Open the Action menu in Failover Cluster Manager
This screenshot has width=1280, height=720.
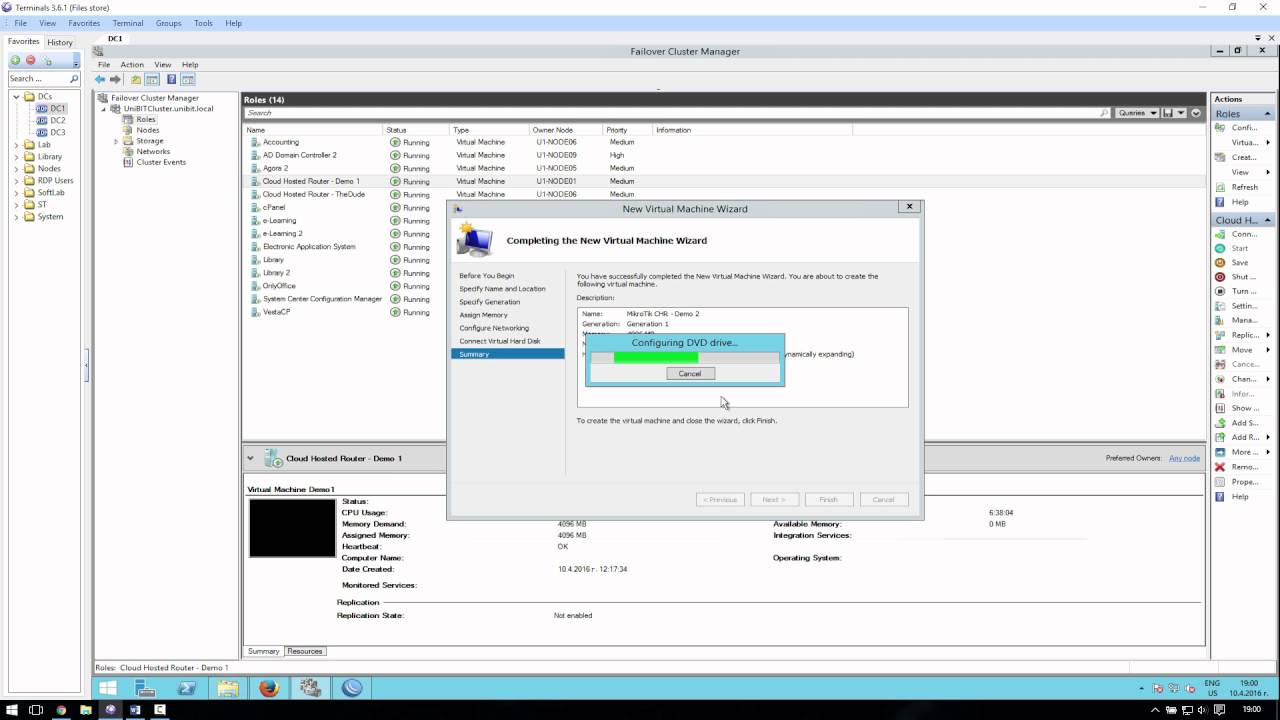click(132, 65)
